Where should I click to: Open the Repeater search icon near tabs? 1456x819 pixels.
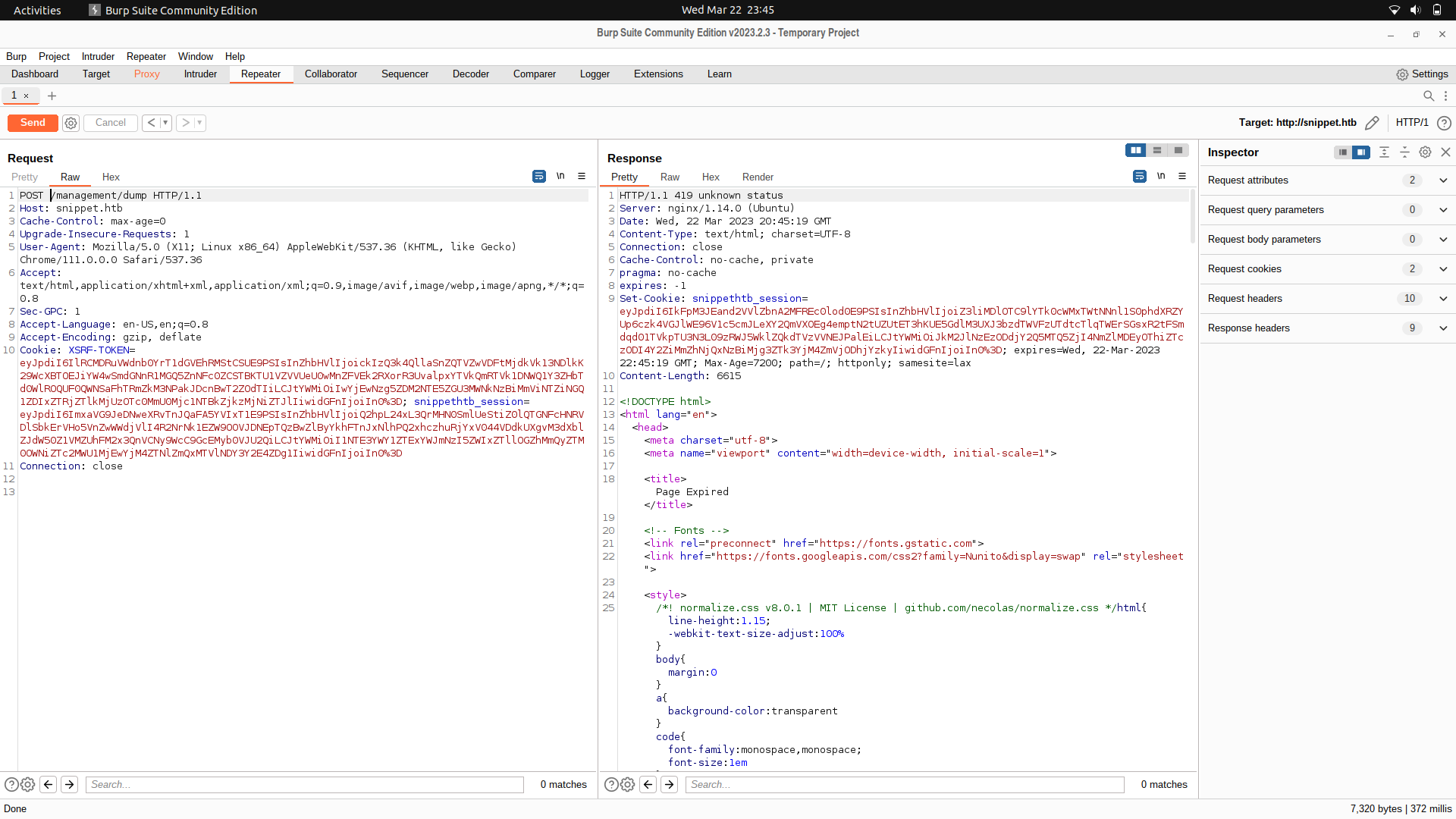(x=1429, y=96)
